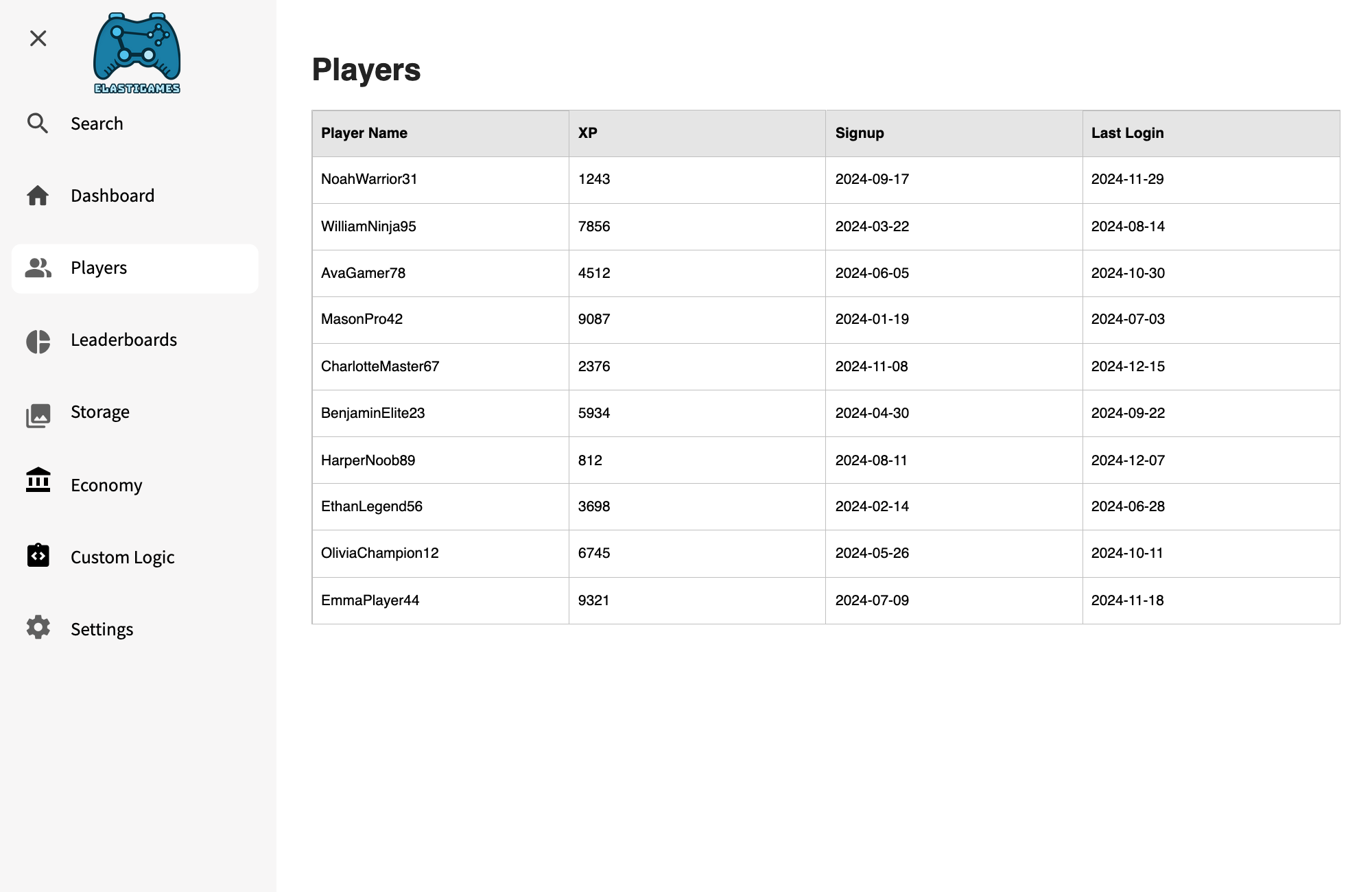Click the Elasticgames controller logo
The height and width of the screenshot is (892, 1372).
point(137,54)
